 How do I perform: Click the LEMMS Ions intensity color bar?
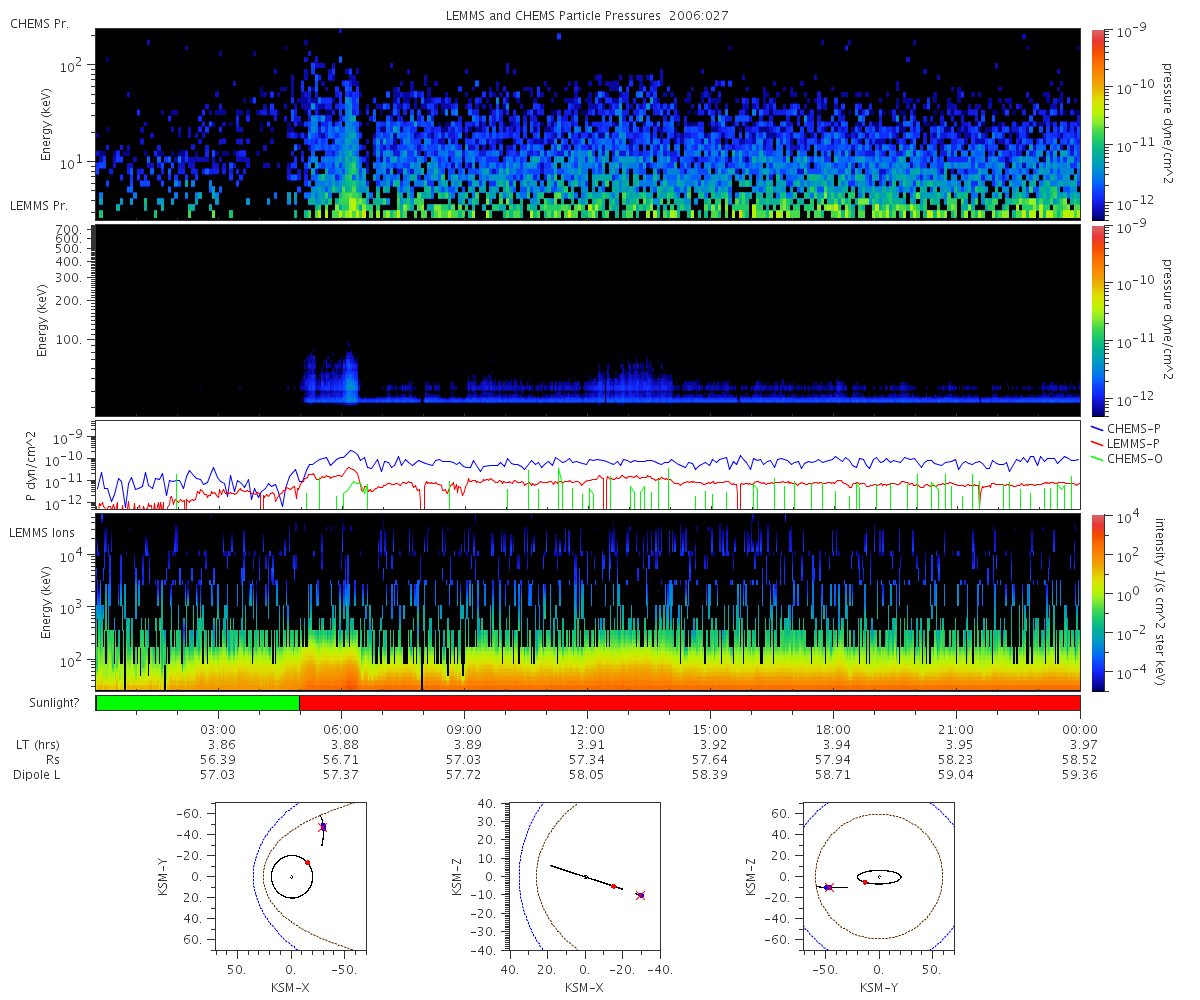coord(1097,603)
